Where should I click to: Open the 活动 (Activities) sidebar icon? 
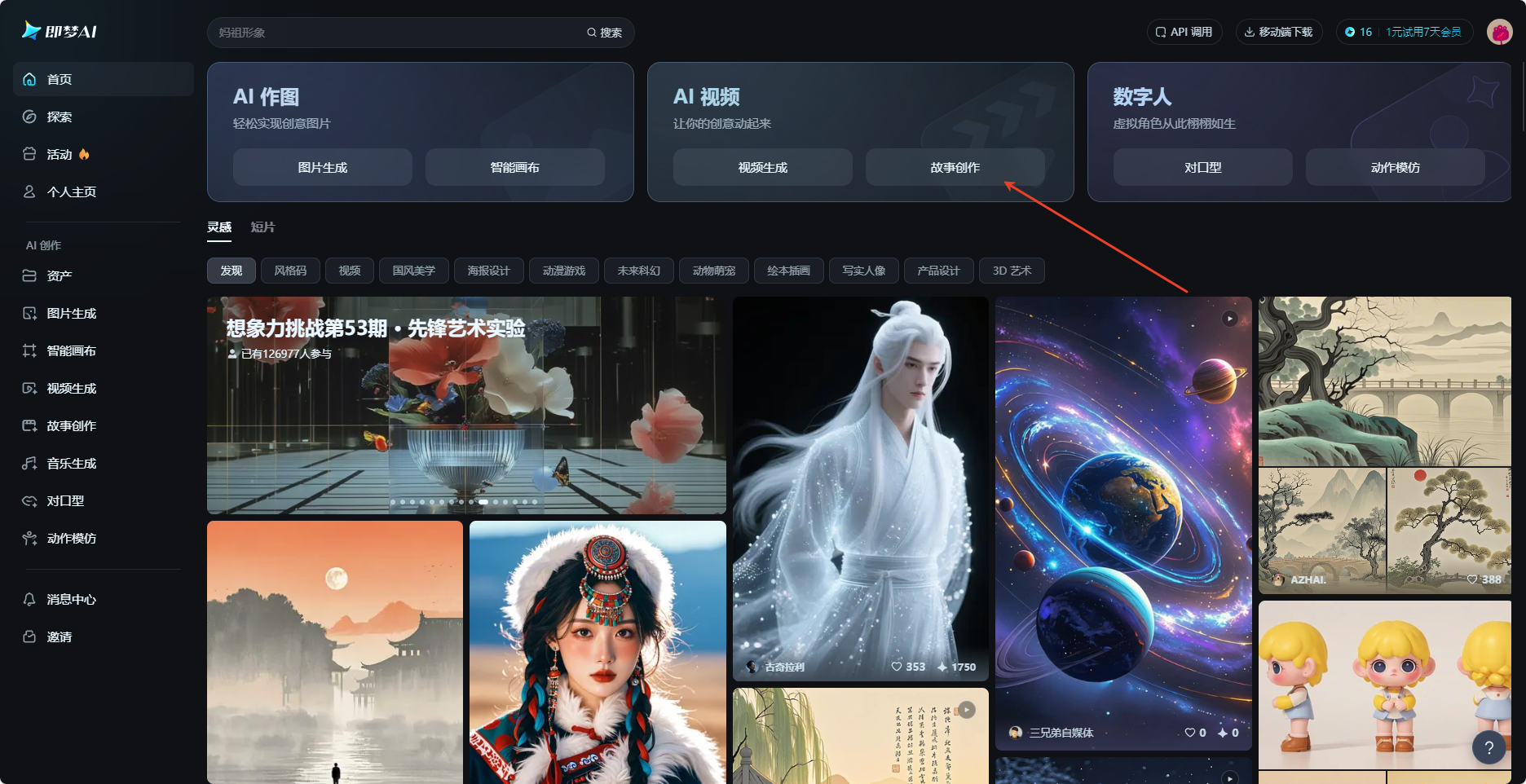[29, 154]
